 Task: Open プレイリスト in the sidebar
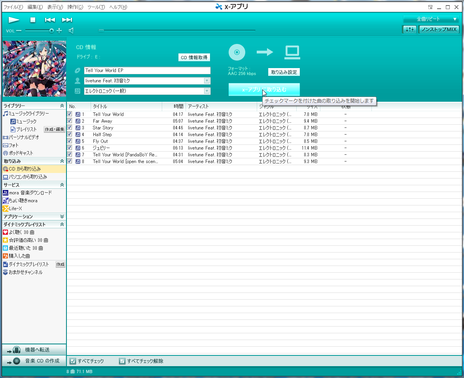[x=27, y=129]
